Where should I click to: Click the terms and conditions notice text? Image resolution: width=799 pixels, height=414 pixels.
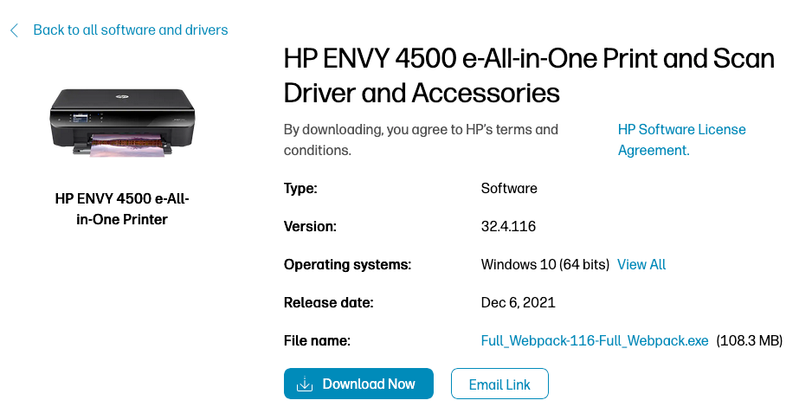pos(420,140)
